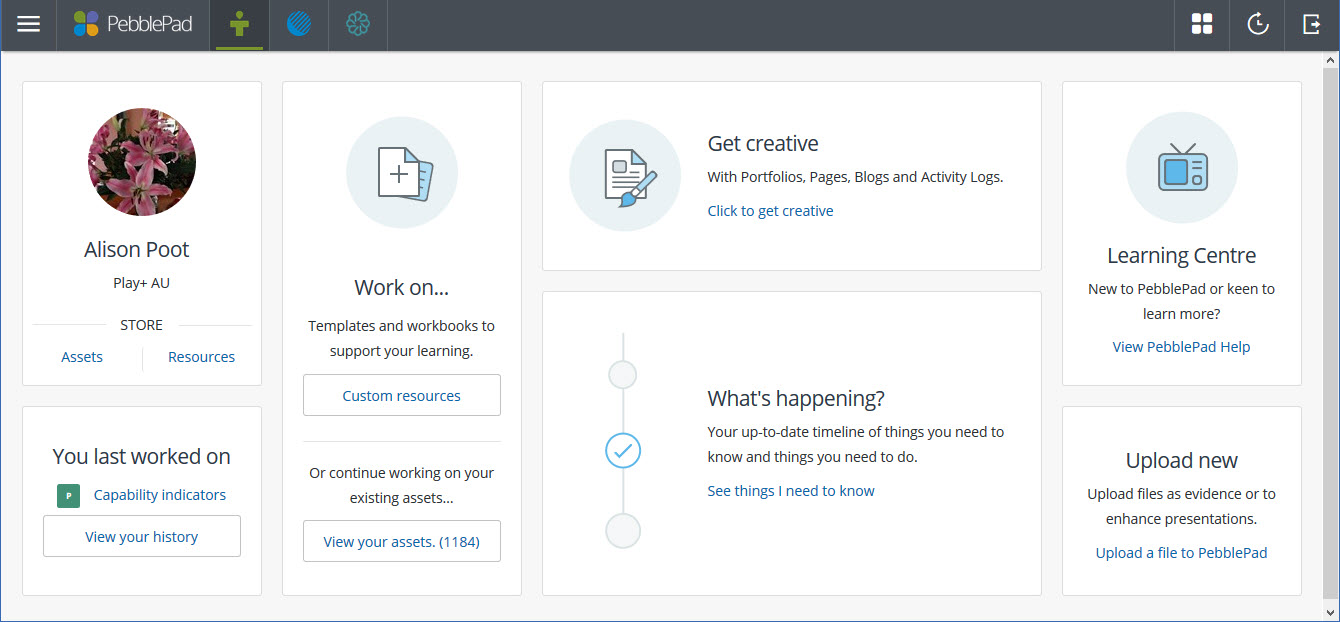Click the checkmark timeline circle icon
Viewport: 1340px width, 622px height.
[623, 451]
